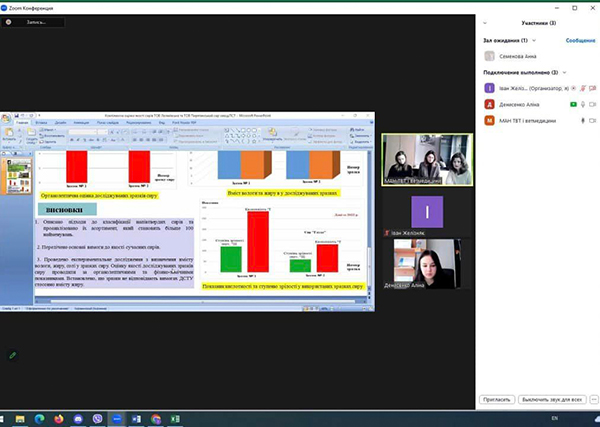This screenshot has height=427, width=600.
Task: Click the PowerPoint Office button
Action: [x=6, y=118]
